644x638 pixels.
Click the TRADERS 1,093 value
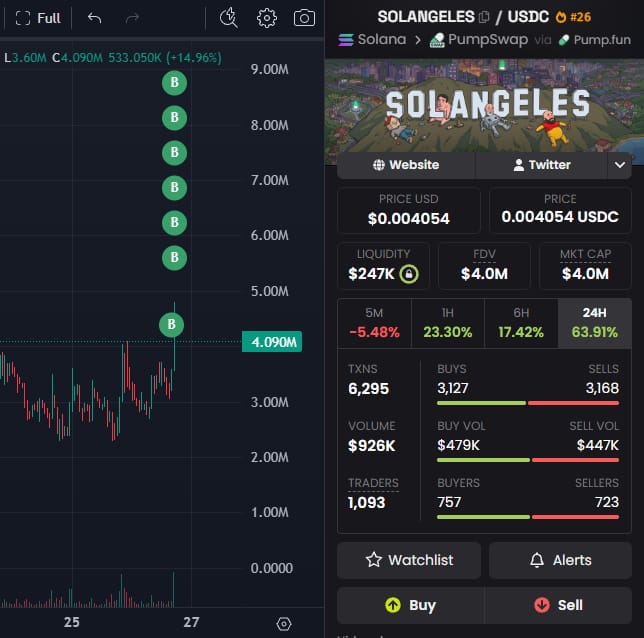pos(366,503)
